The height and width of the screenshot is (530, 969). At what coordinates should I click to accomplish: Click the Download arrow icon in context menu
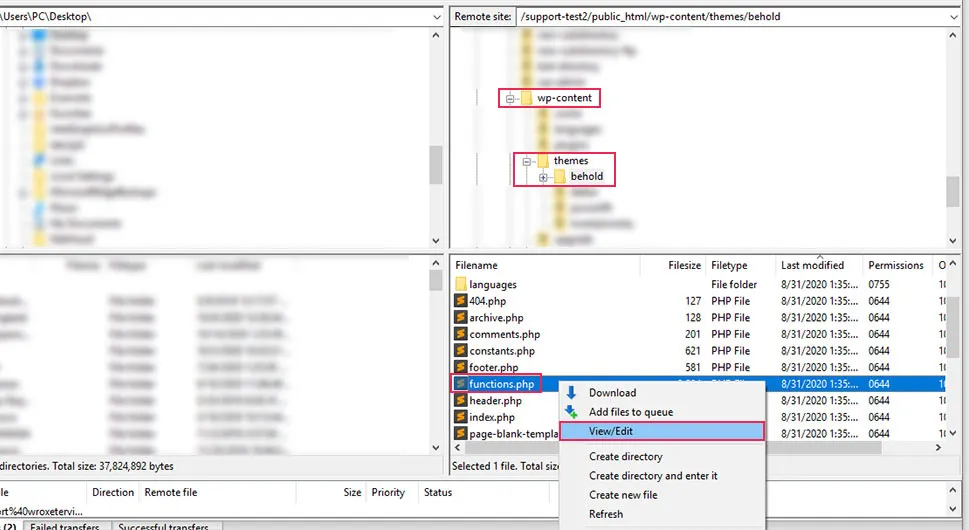572,392
